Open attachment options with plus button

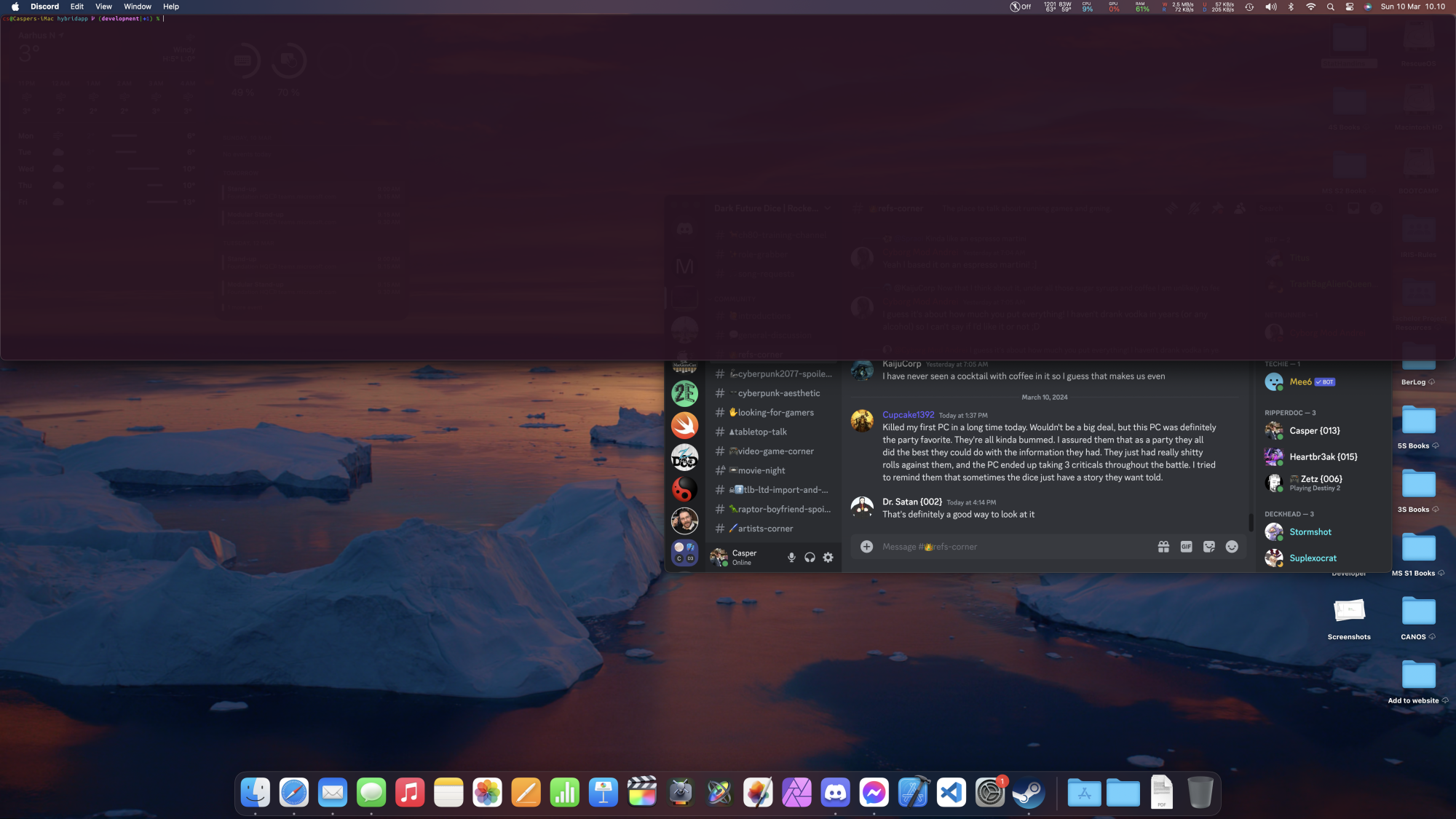pos(866,547)
